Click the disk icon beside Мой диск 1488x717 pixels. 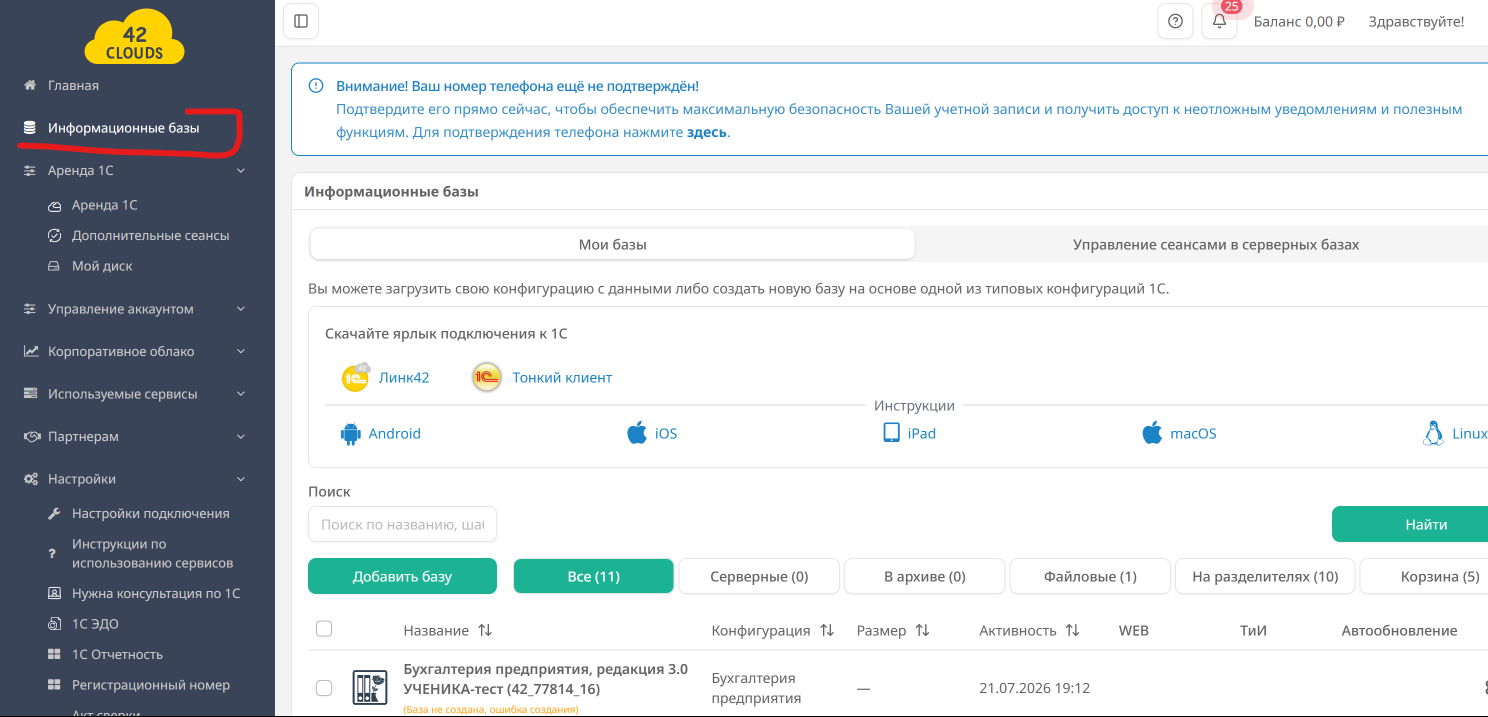(x=54, y=266)
